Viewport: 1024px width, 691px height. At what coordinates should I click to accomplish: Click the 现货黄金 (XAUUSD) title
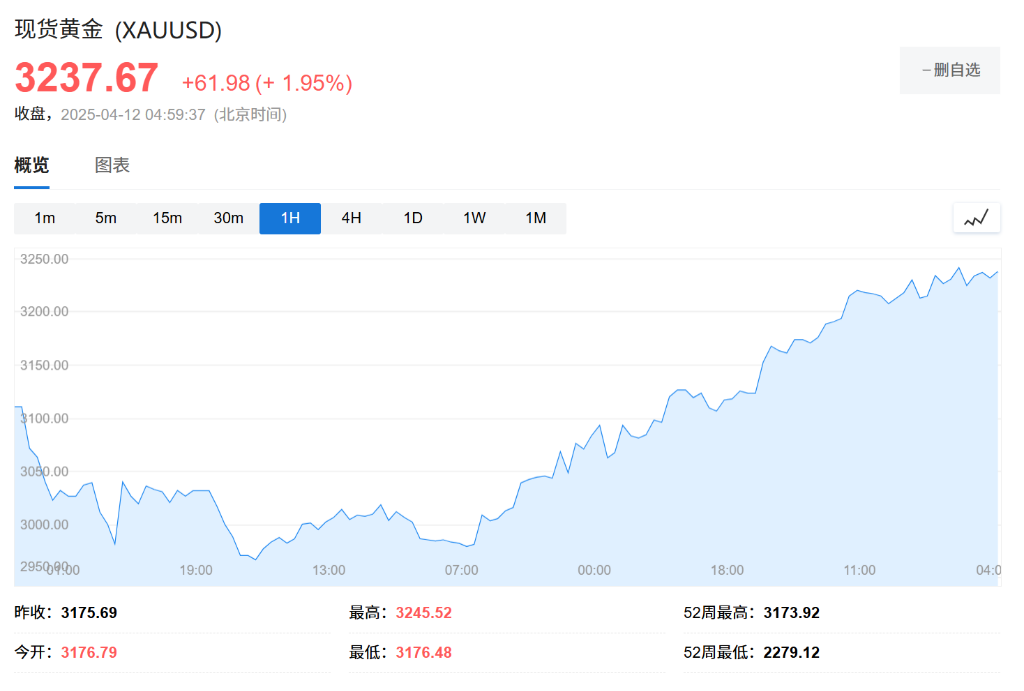click(x=118, y=30)
